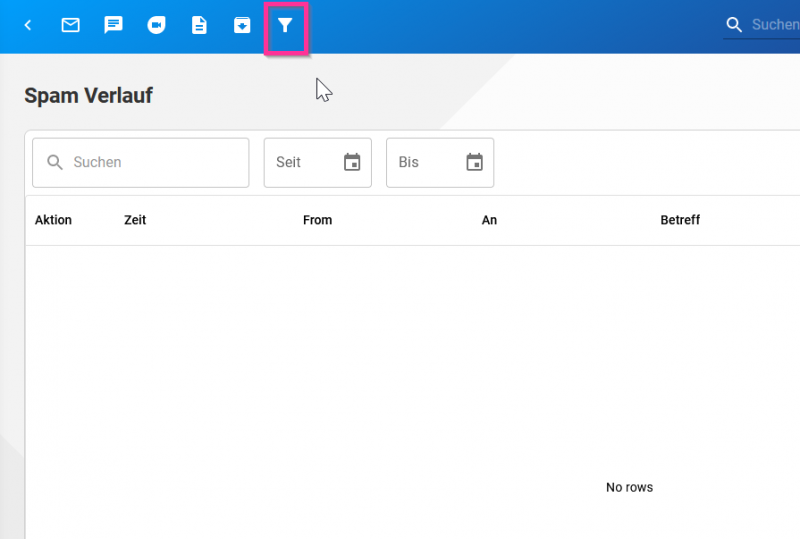The height and width of the screenshot is (539, 800).
Task: Open the calendar picker for Bis
Action: tap(475, 162)
